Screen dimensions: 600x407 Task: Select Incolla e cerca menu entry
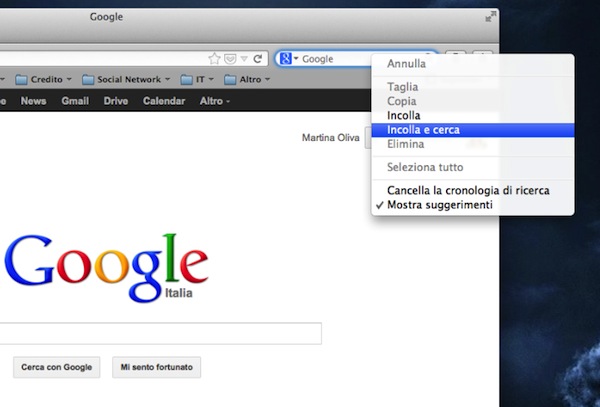click(473, 130)
